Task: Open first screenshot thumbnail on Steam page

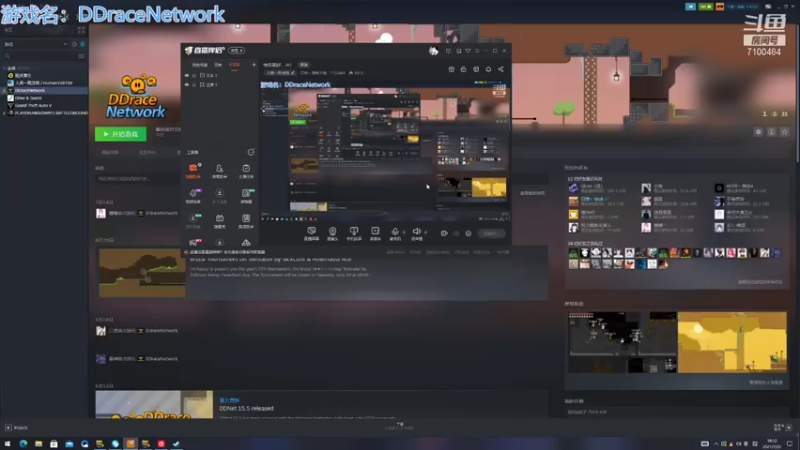Action: [622, 342]
